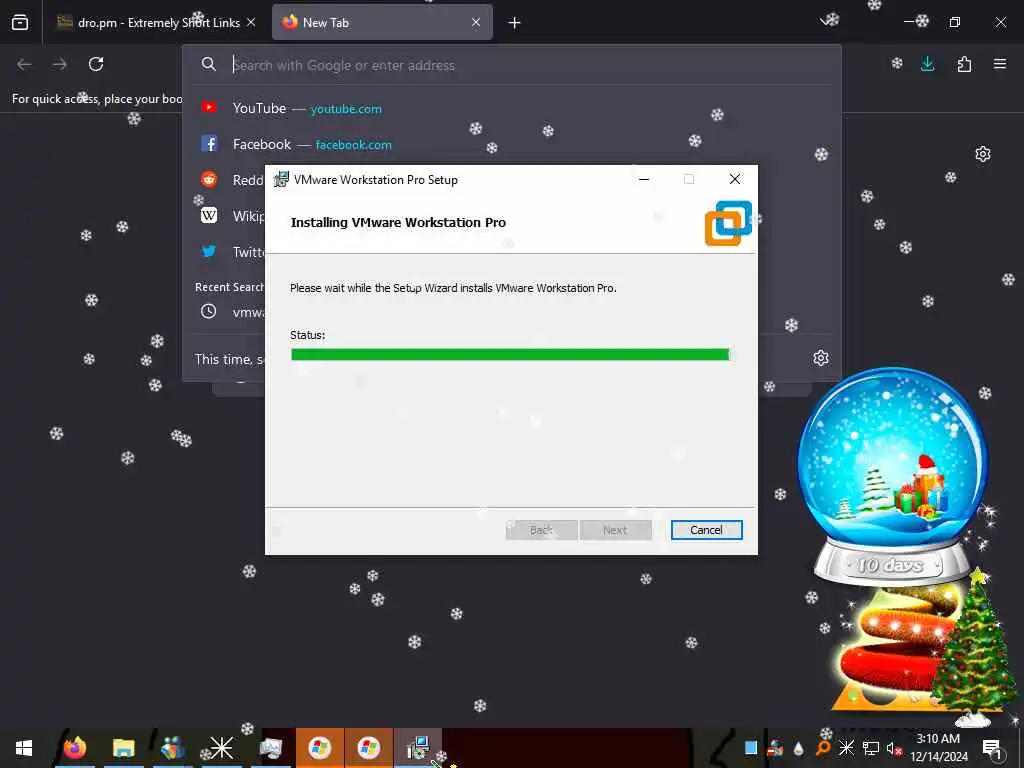Open search settings gear in suggestion panel
Image resolution: width=1024 pixels, height=768 pixels.
(x=821, y=358)
